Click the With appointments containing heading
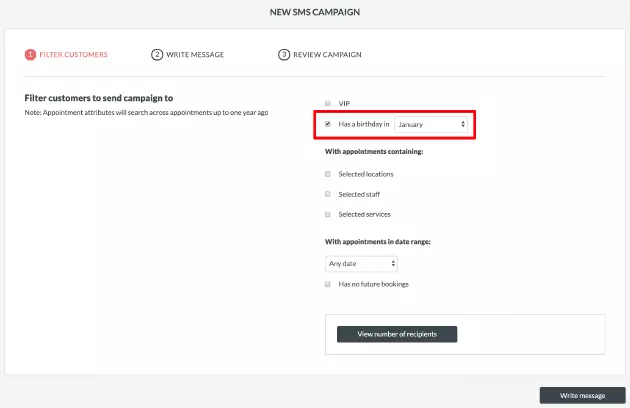 (x=374, y=151)
